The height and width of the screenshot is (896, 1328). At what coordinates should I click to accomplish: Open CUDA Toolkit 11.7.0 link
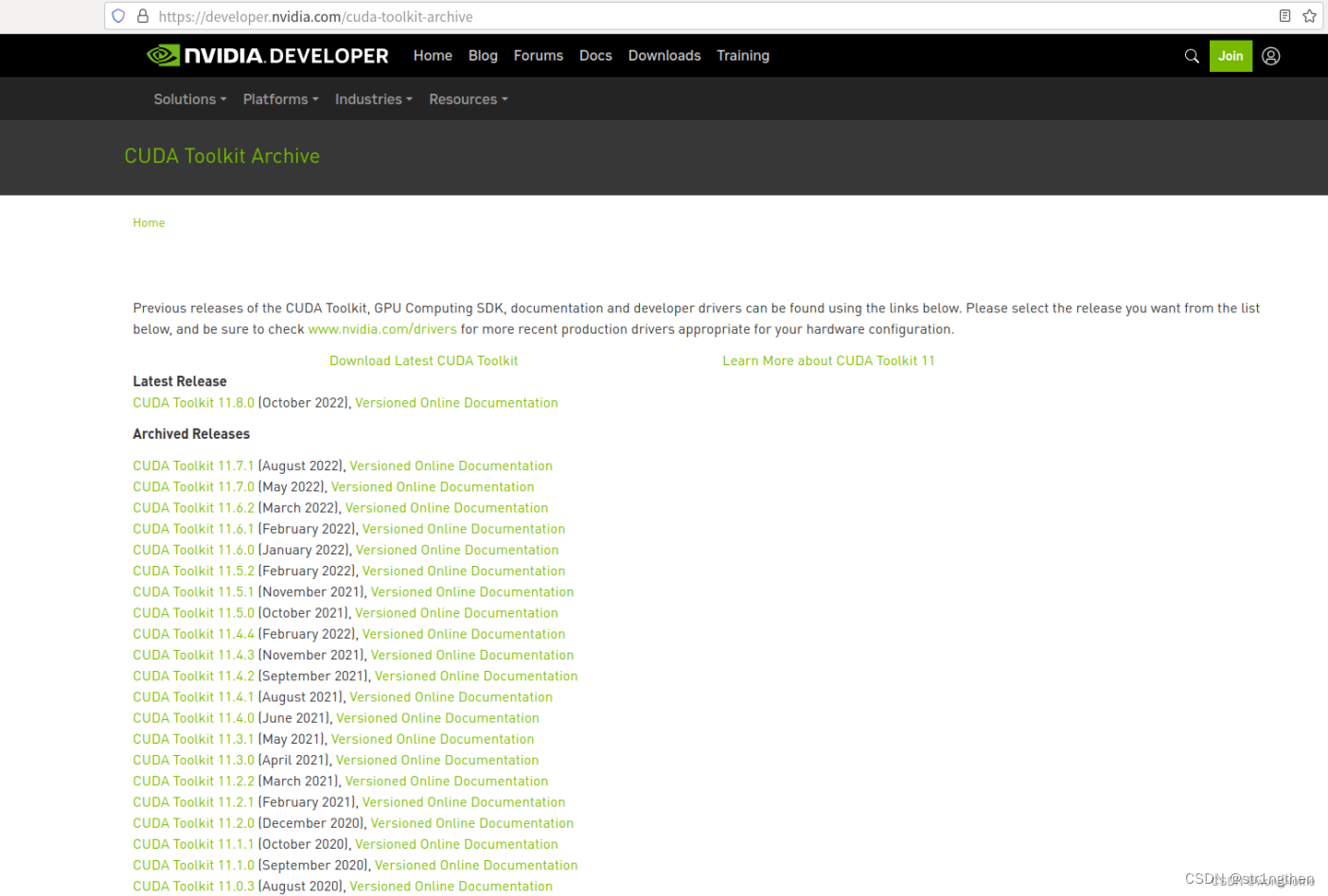tap(194, 487)
